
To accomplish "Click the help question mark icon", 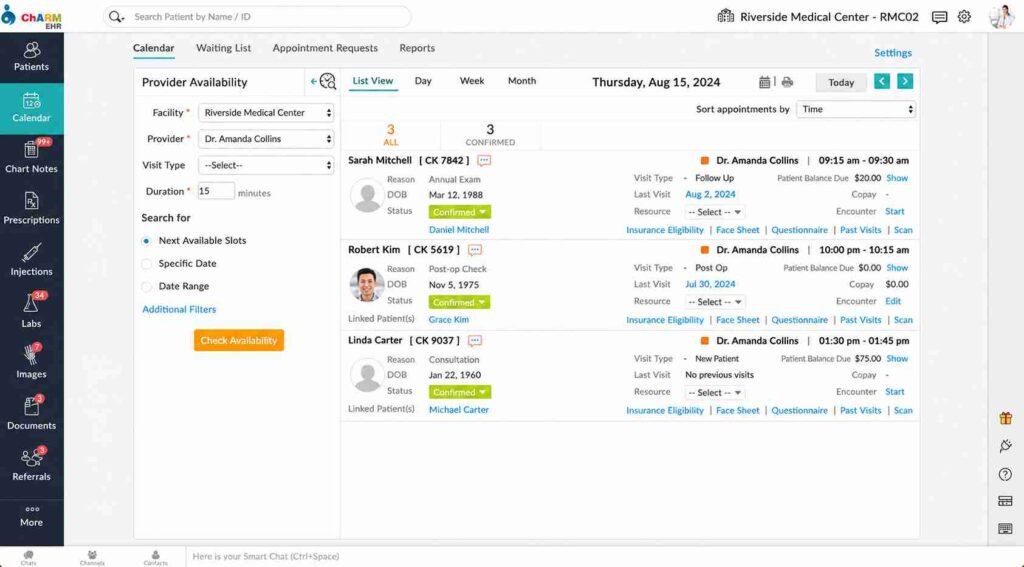I will tap(1005, 475).
